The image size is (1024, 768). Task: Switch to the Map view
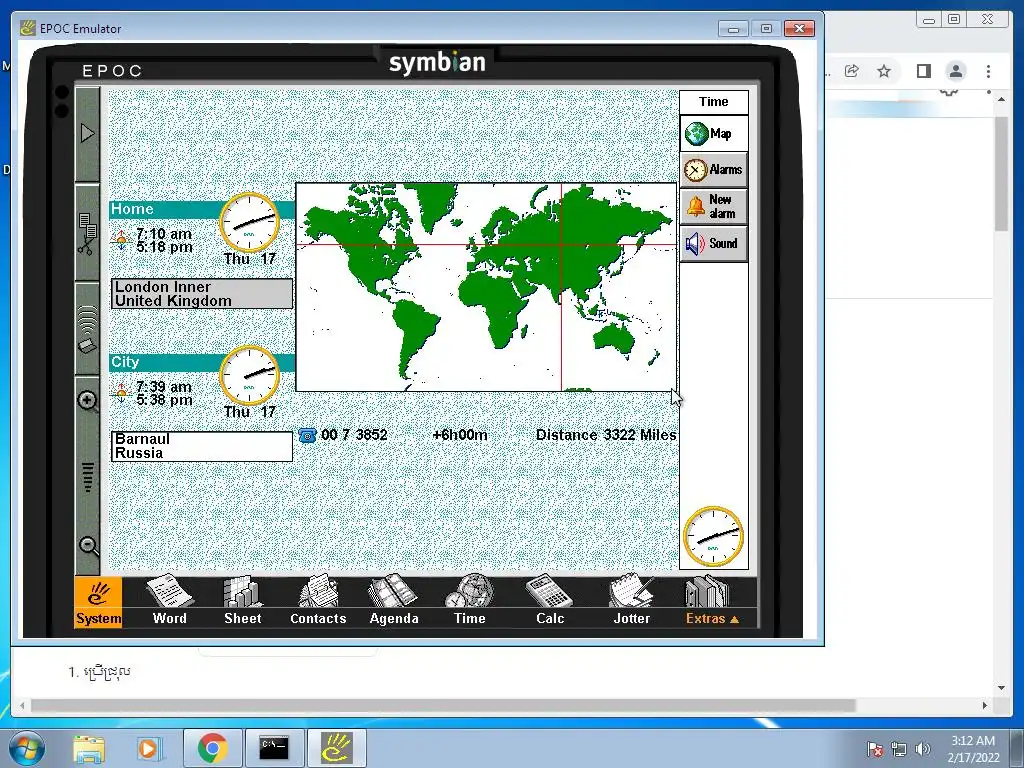tap(714, 134)
